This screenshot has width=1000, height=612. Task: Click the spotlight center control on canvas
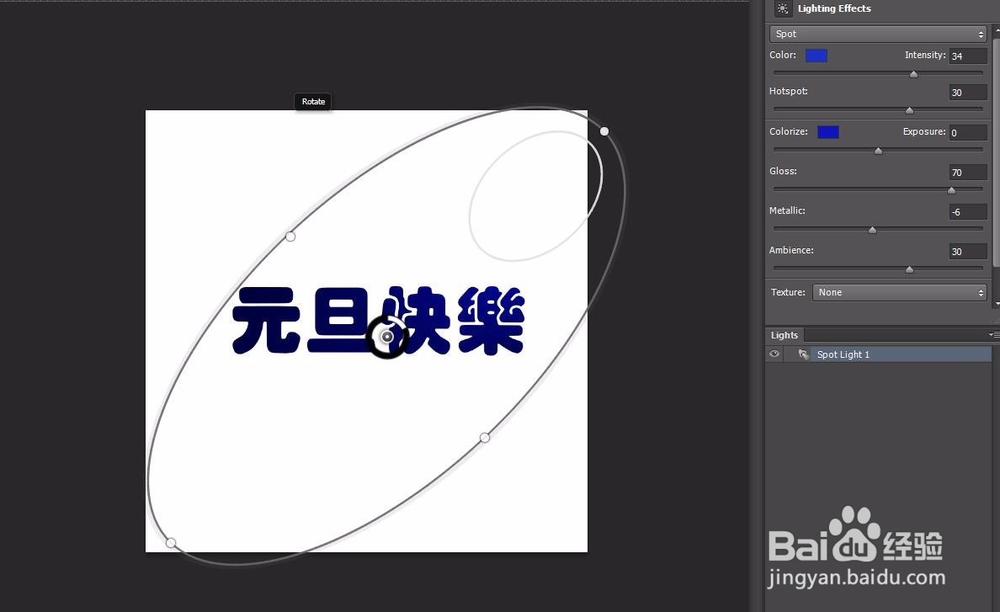[x=386, y=337]
